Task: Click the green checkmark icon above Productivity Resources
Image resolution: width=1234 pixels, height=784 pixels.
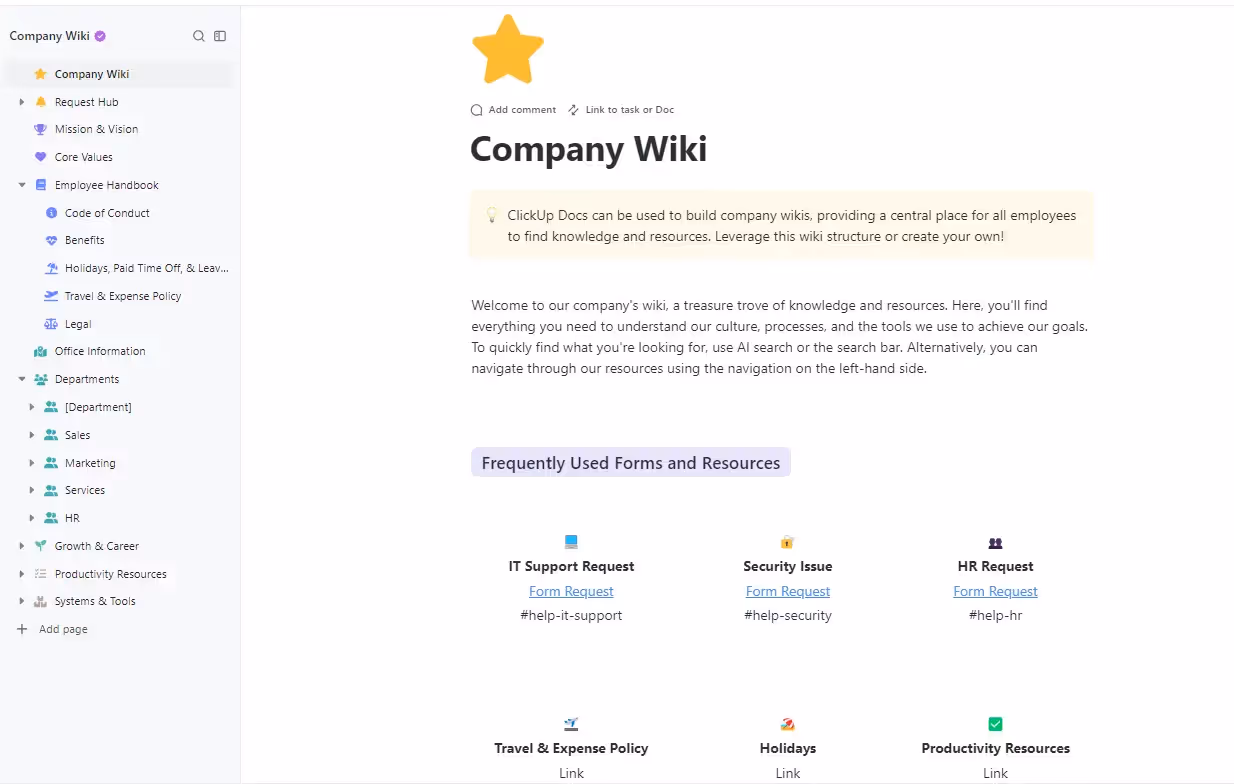Action: pos(995,723)
